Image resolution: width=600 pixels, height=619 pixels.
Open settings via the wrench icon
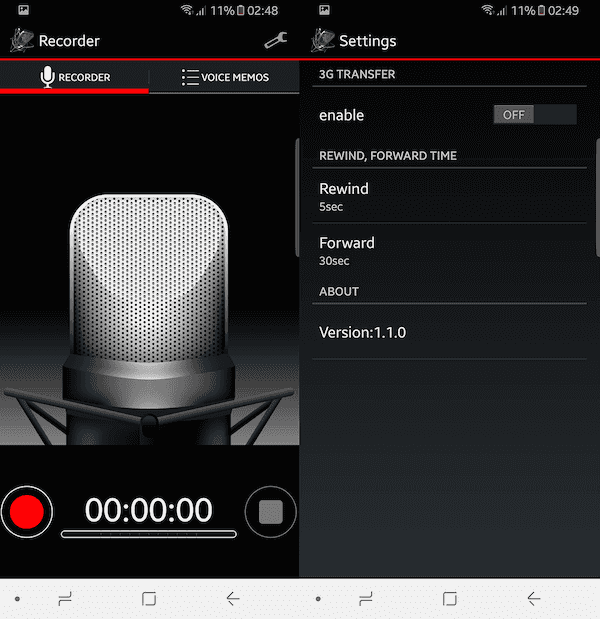tap(275, 40)
